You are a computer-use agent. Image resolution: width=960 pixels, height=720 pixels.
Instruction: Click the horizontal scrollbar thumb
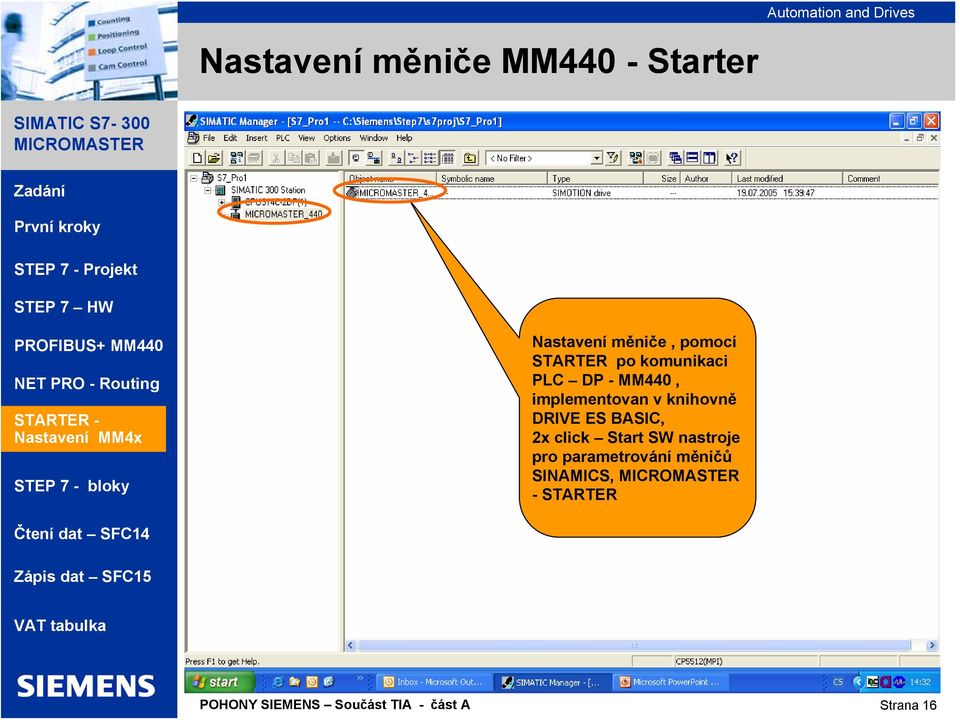[x=634, y=645]
